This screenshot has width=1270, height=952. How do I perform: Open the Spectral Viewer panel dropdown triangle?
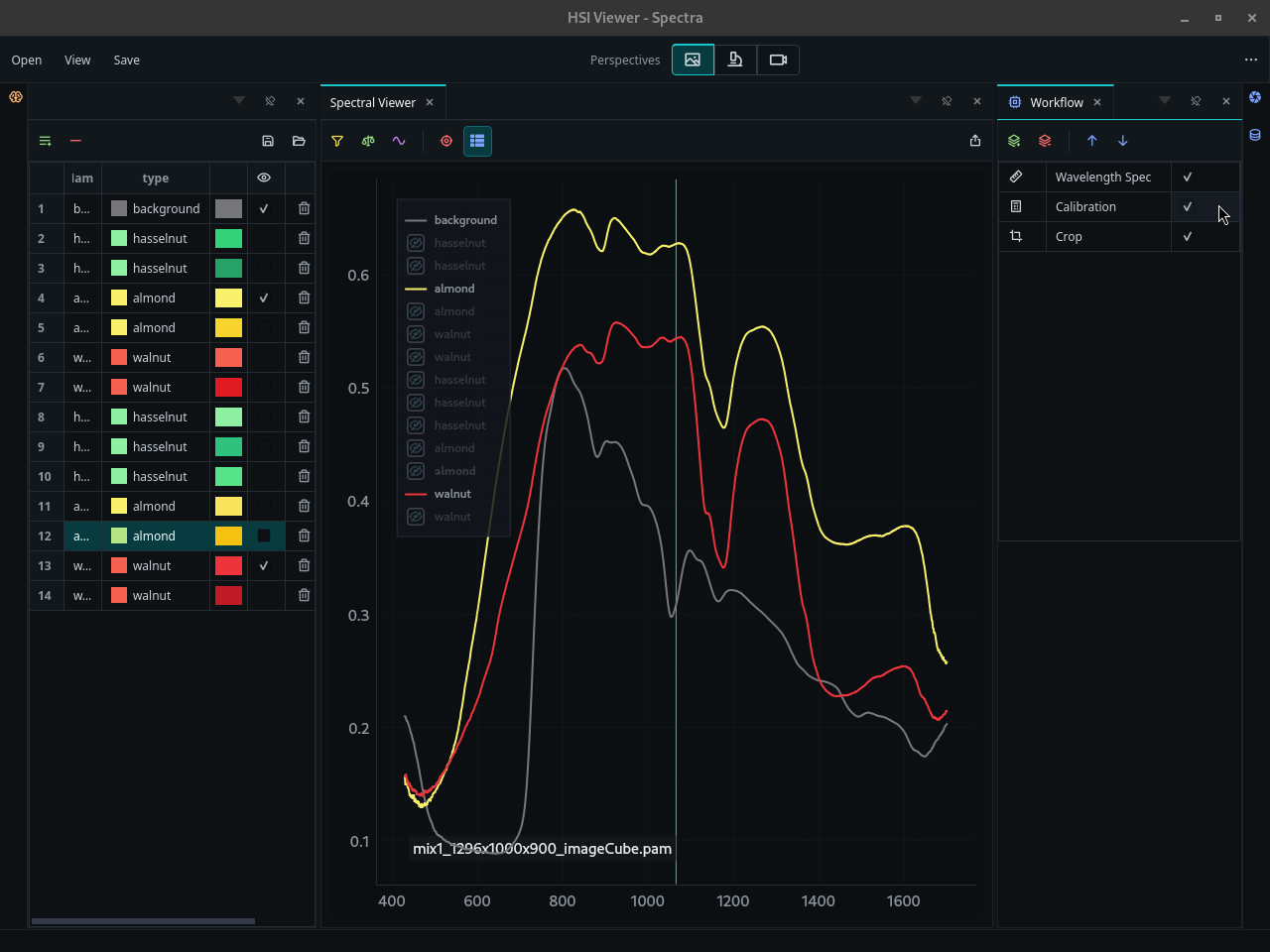point(916,101)
